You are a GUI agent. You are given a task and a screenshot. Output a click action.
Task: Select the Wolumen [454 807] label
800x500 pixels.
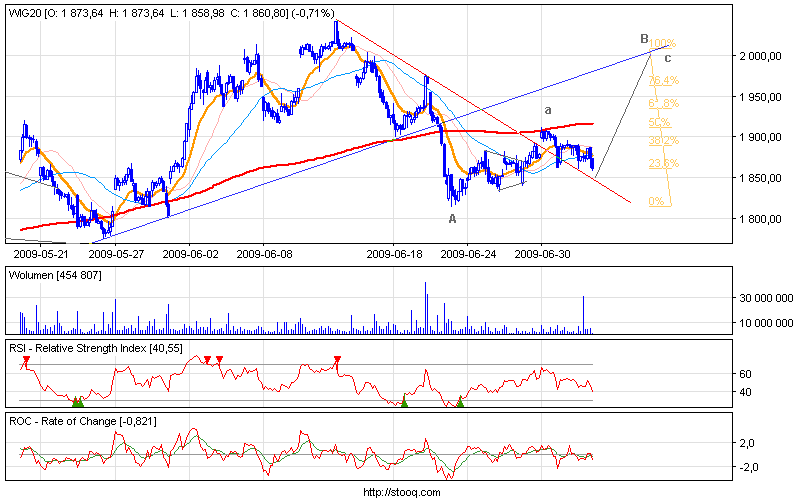point(55,276)
